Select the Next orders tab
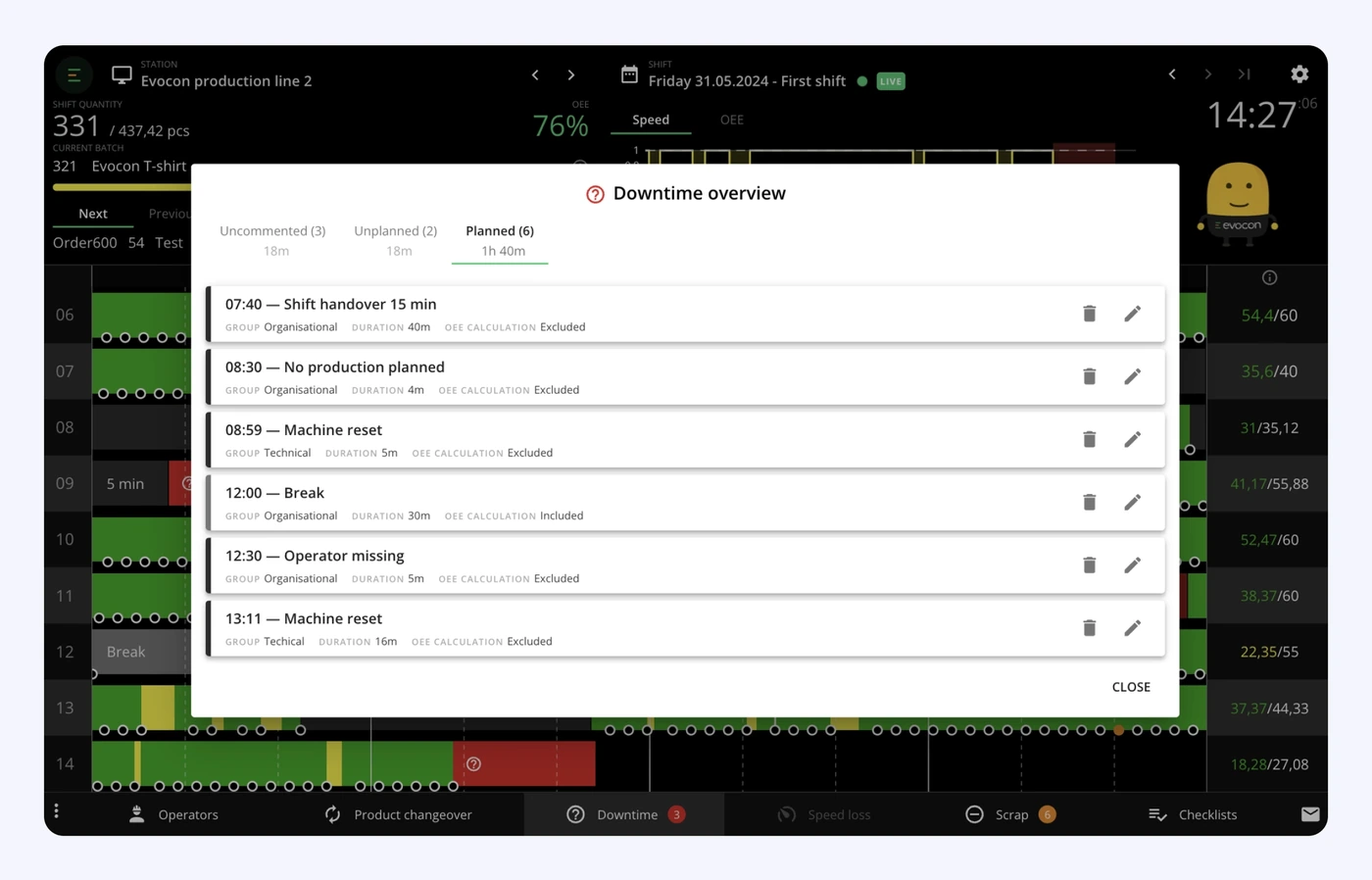The height and width of the screenshot is (880, 1372). 93,214
